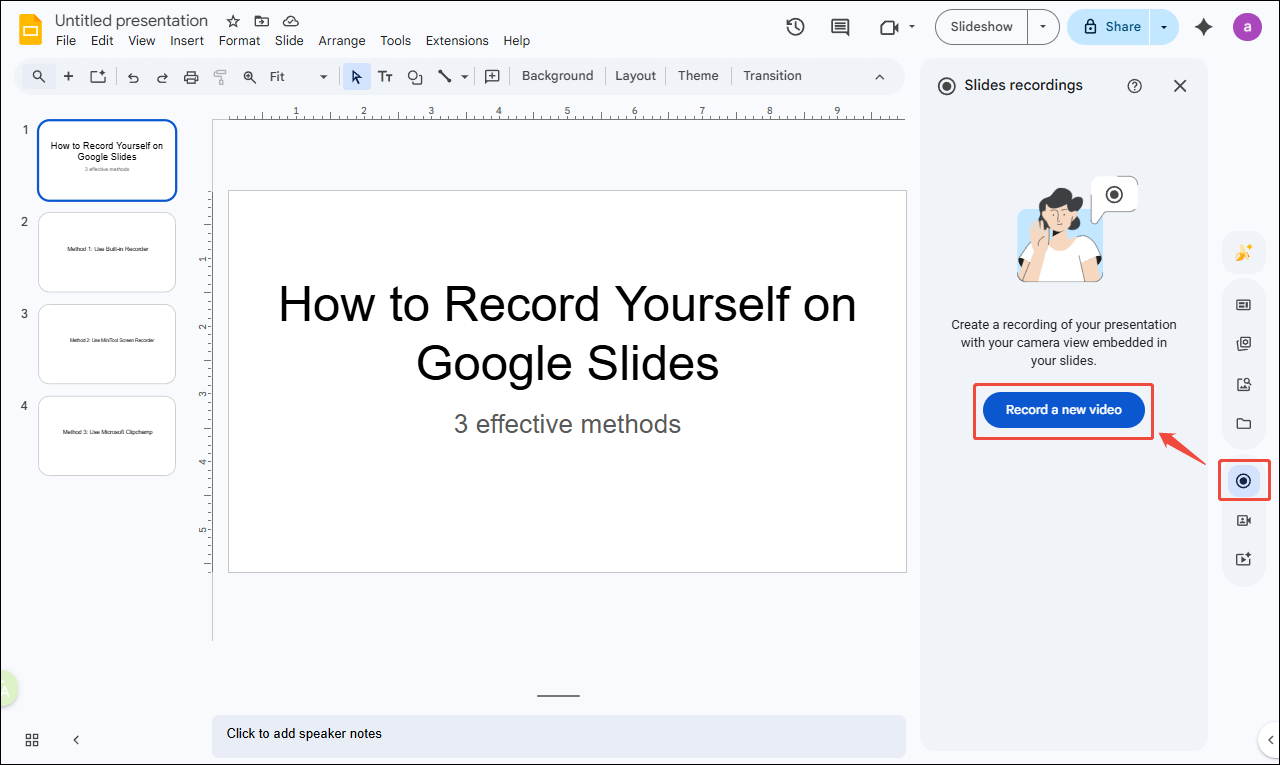Click the Print icon
This screenshot has width=1280, height=765.
(x=190, y=76)
